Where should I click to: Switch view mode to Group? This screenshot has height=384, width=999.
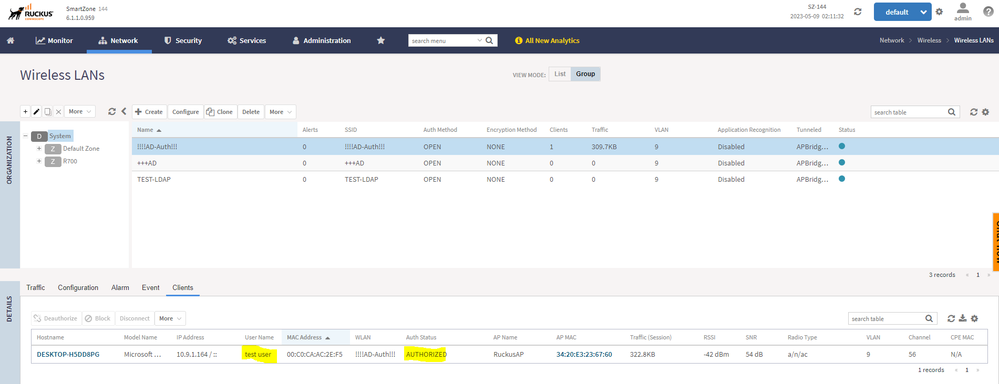point(586,74)
